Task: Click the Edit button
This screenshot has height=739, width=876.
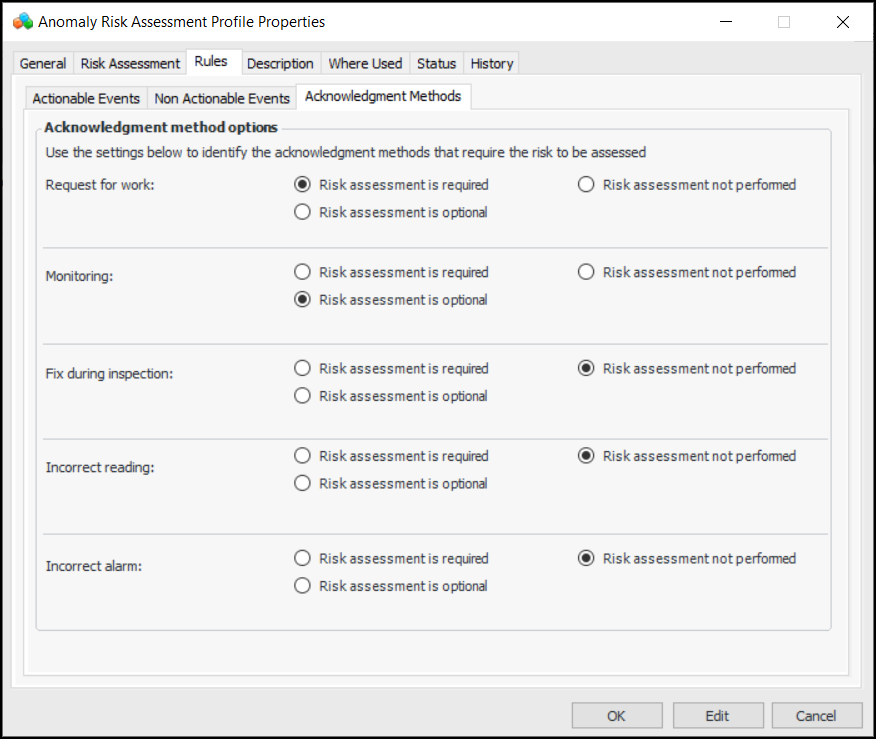Action: [x=717, y=715]
